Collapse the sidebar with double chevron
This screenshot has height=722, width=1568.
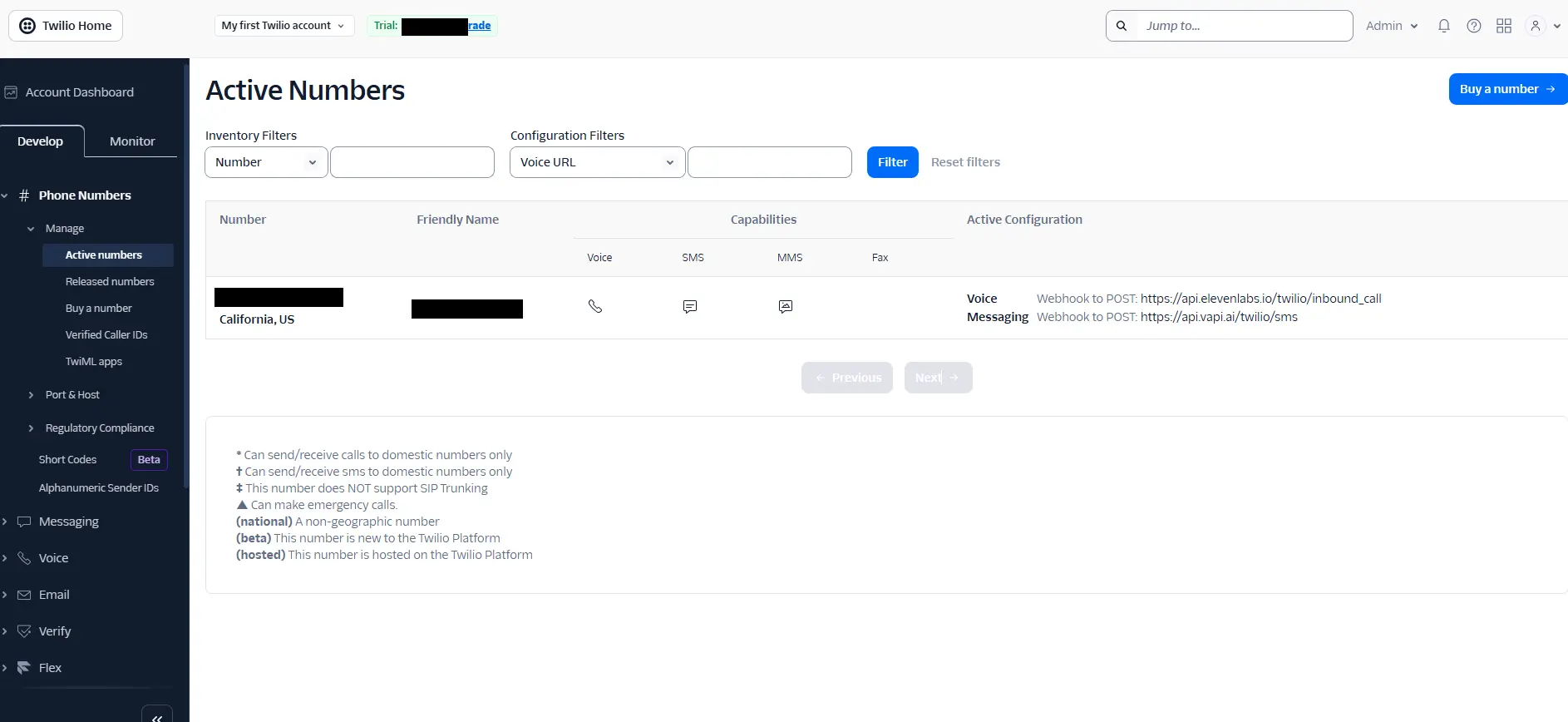pos(157,715)
